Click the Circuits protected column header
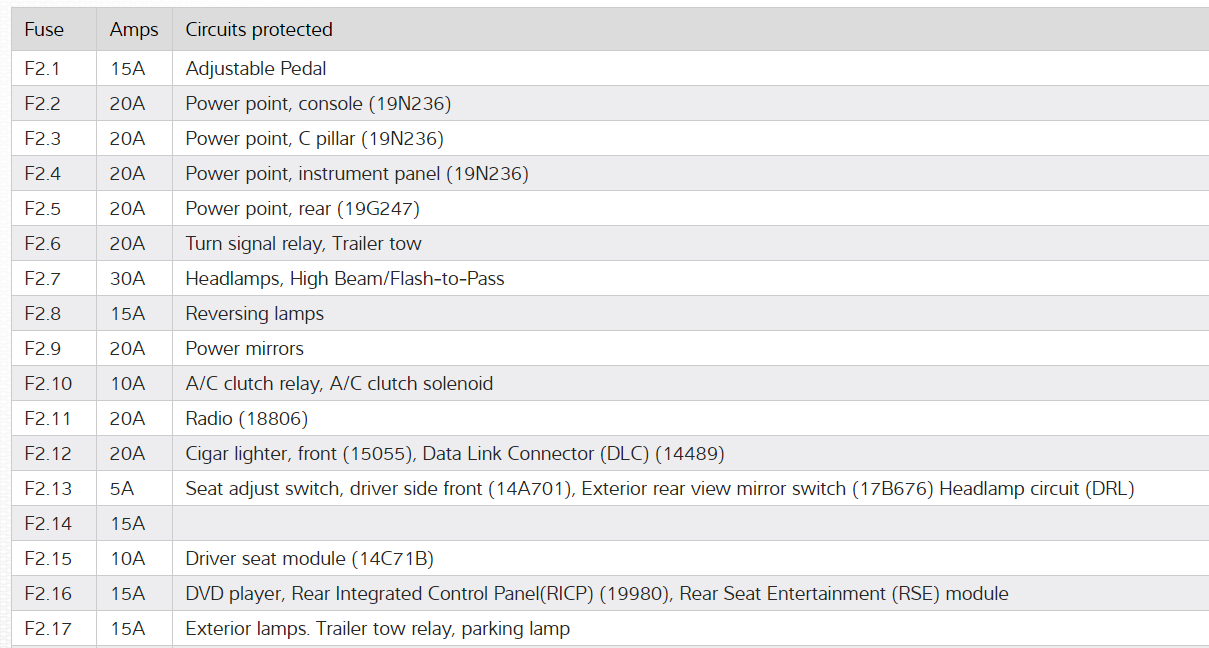Viewport: 1209px width, 648px height. (259, 30)
